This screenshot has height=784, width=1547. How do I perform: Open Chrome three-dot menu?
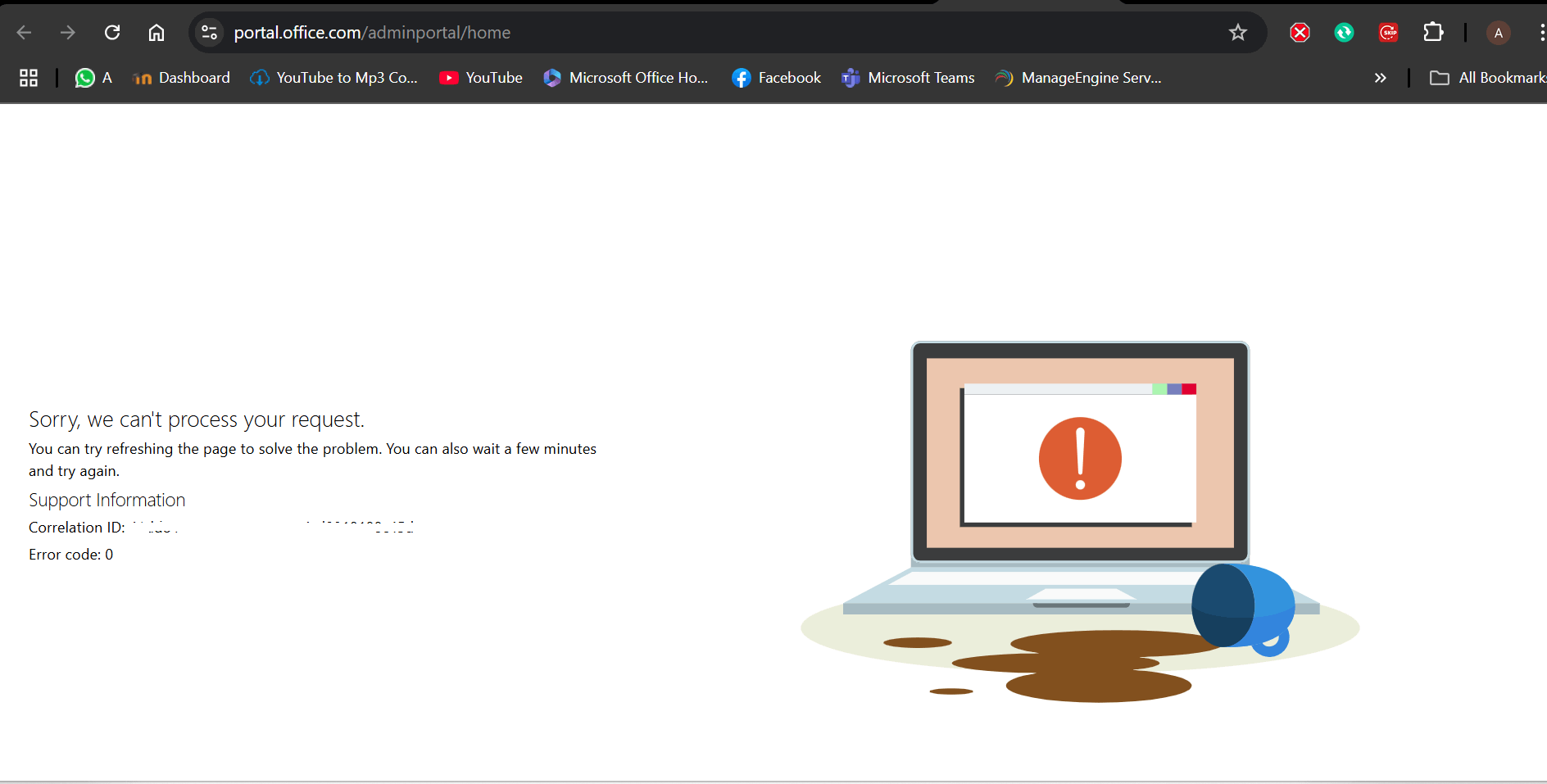pos(1542,33)
